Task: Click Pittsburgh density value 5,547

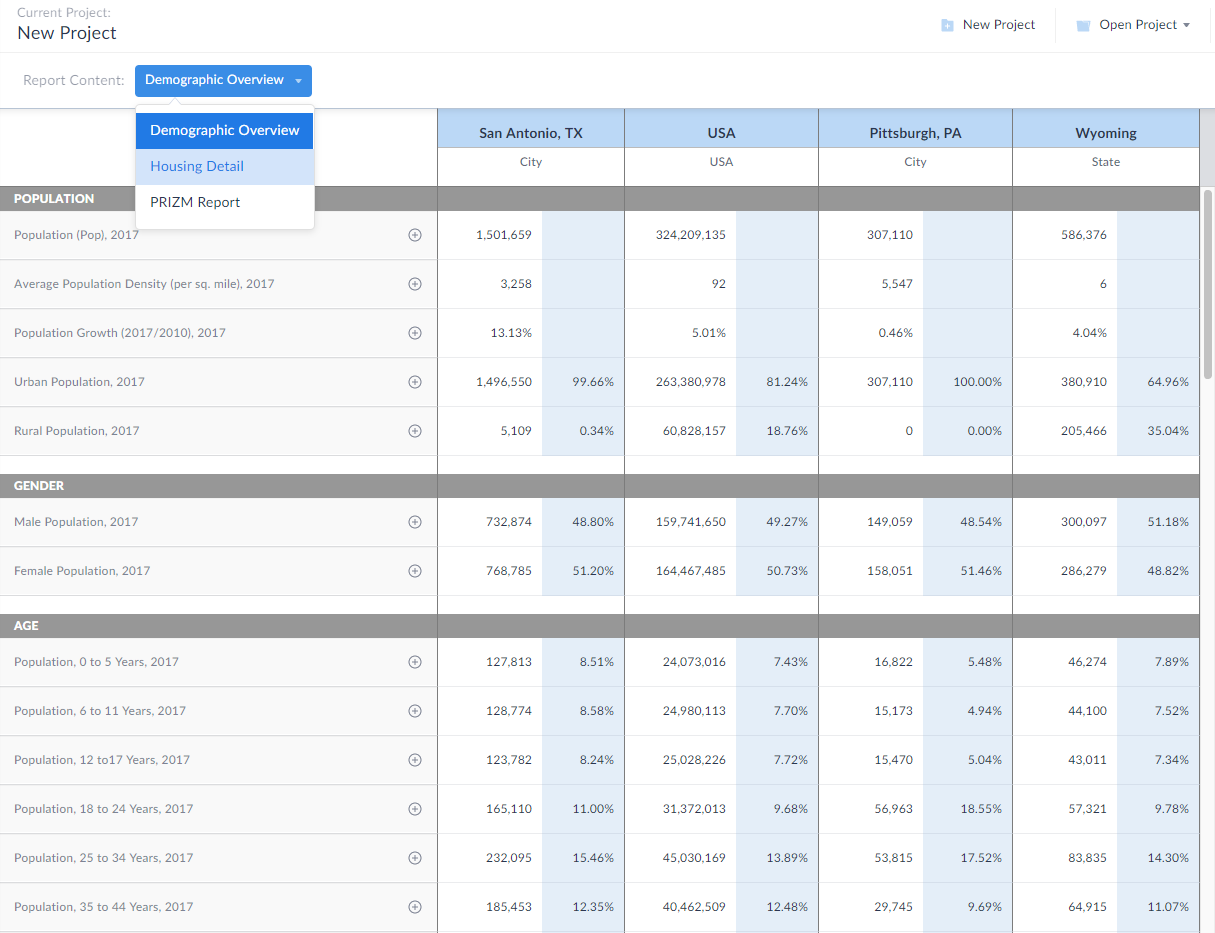Action: 897,284
